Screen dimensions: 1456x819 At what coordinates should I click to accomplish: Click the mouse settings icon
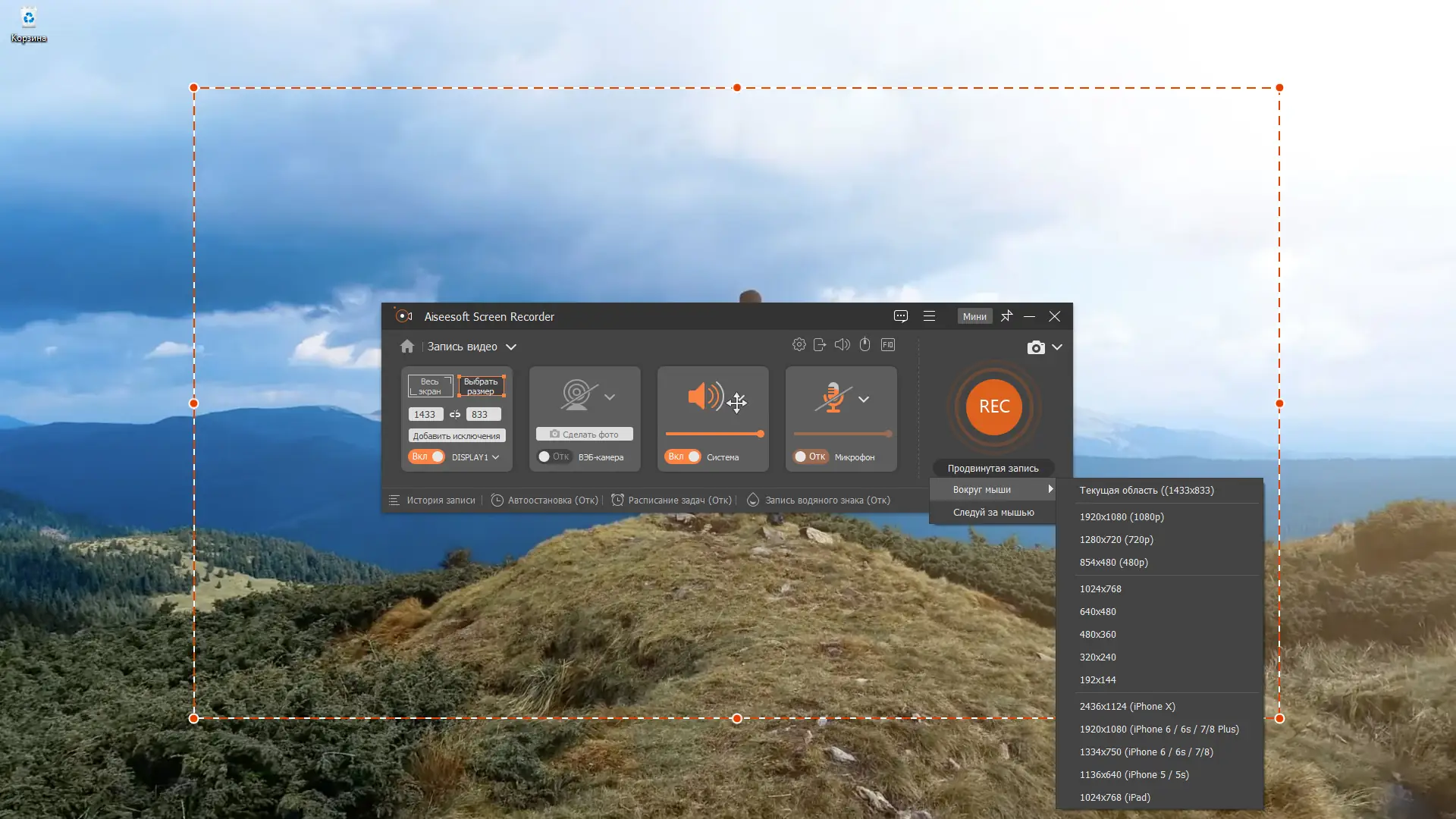864,345
